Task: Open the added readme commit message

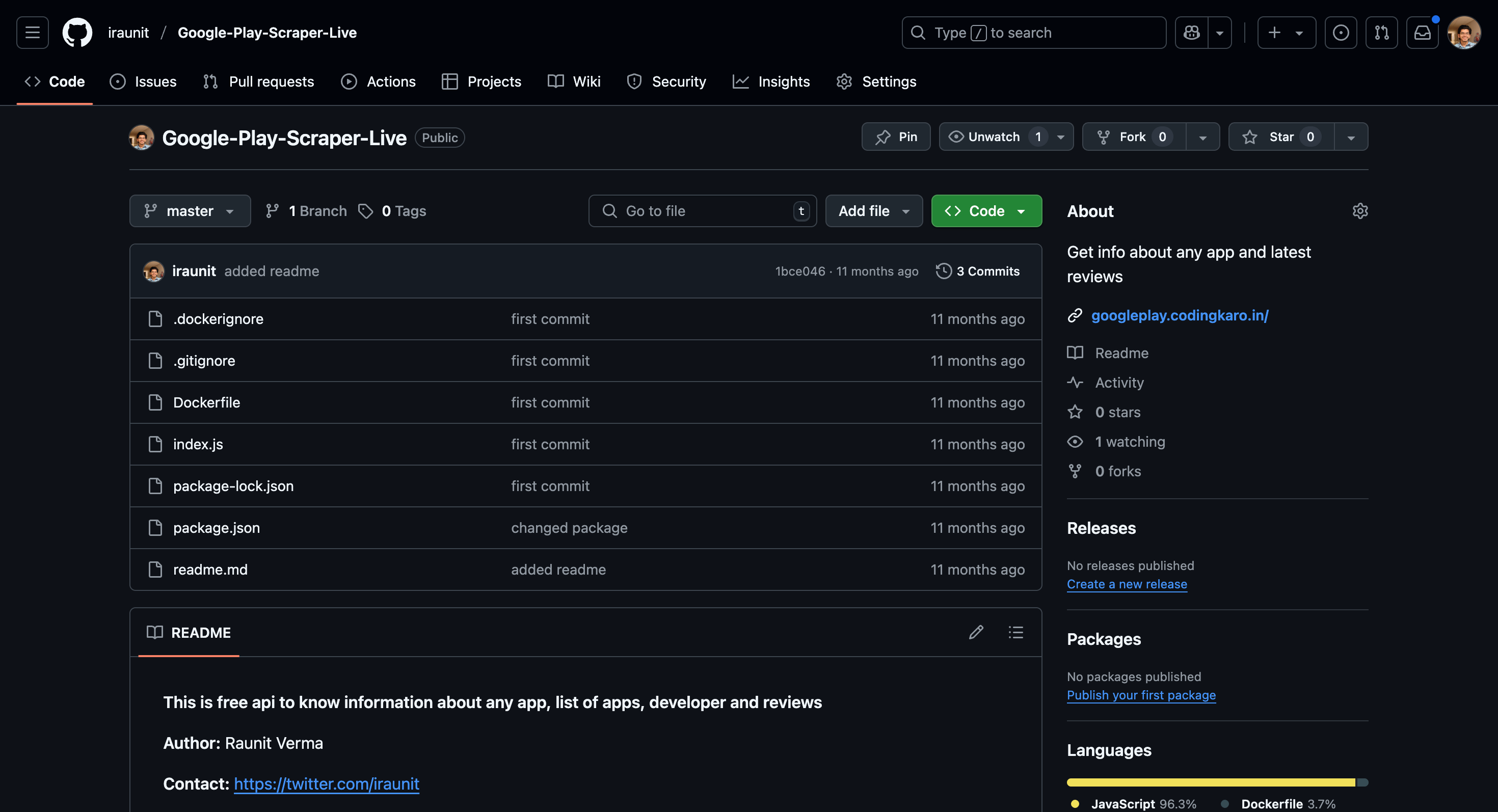Action: pos(272,272)
